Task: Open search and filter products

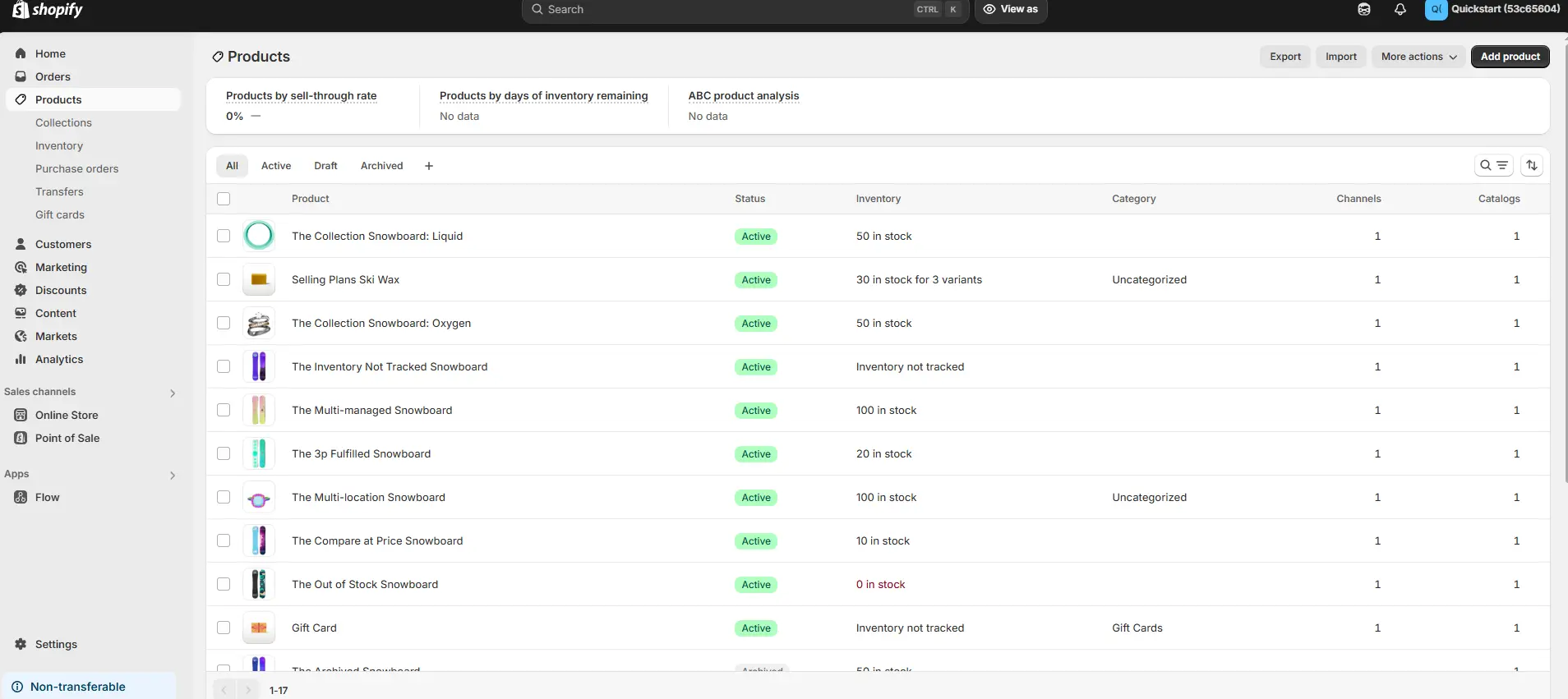Action: point(1493,165)
